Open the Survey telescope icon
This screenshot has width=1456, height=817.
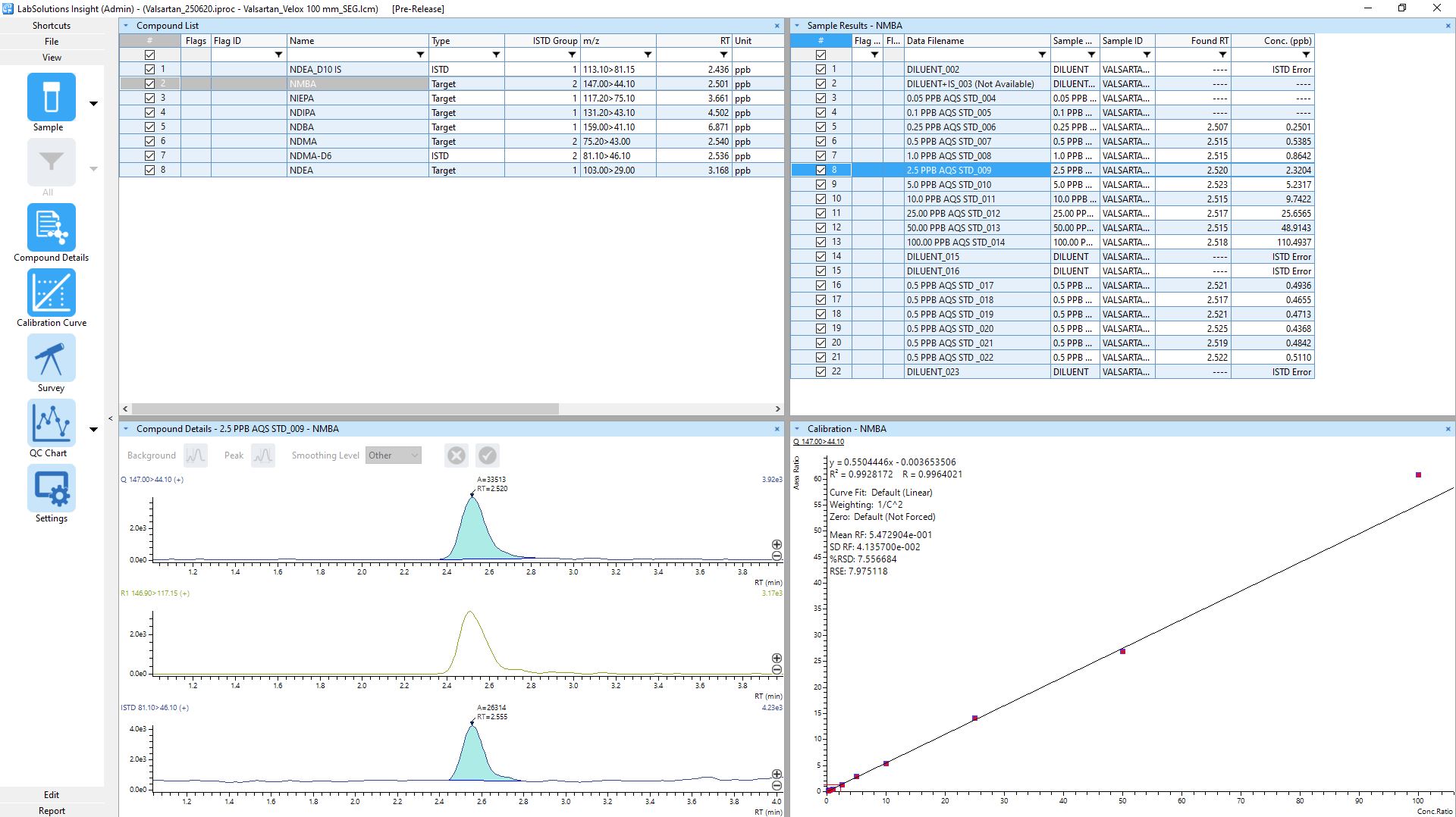click(52, 358)
